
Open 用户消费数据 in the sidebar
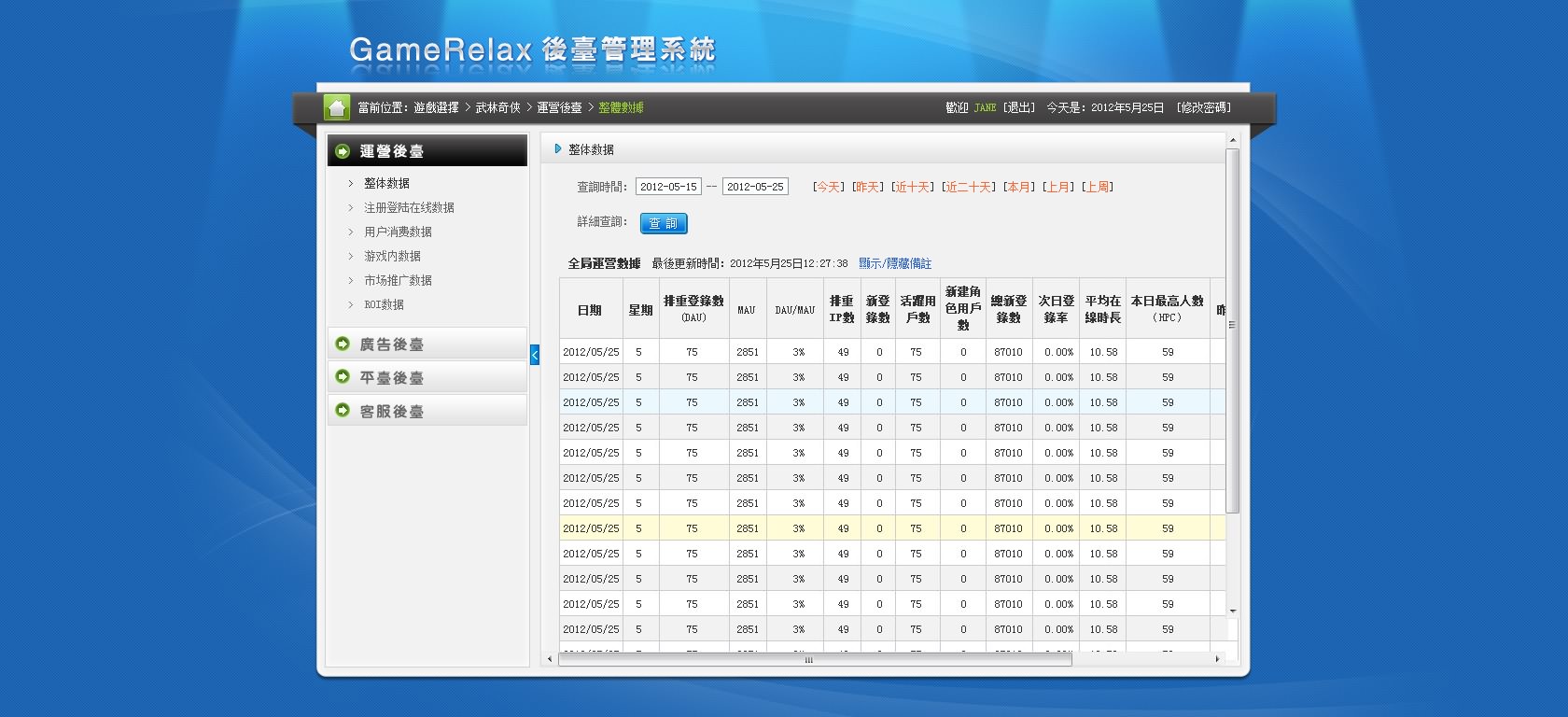pyautogui.click(x=398, y=232)
